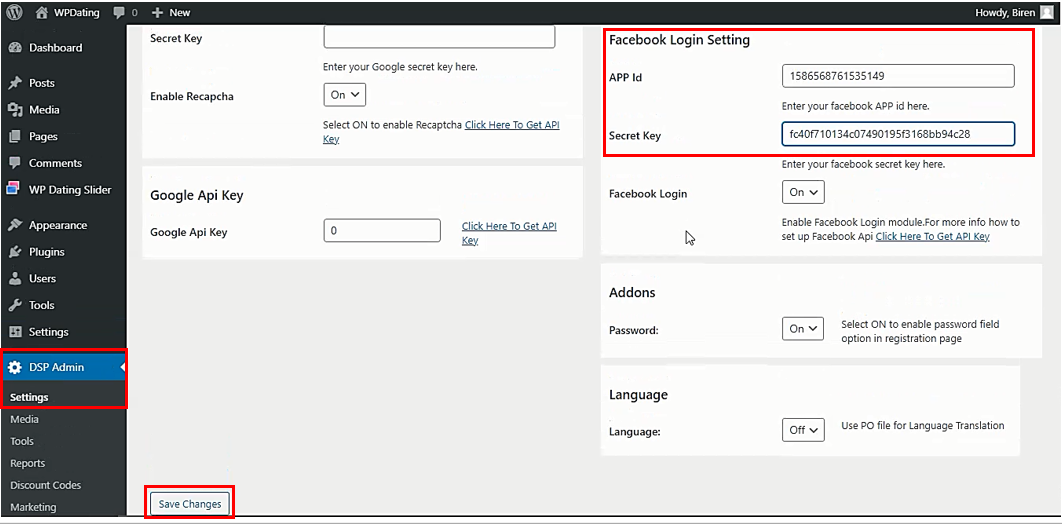
Task: Click 'Use PO file for Language Translation' text
Action: coord(922,425)
